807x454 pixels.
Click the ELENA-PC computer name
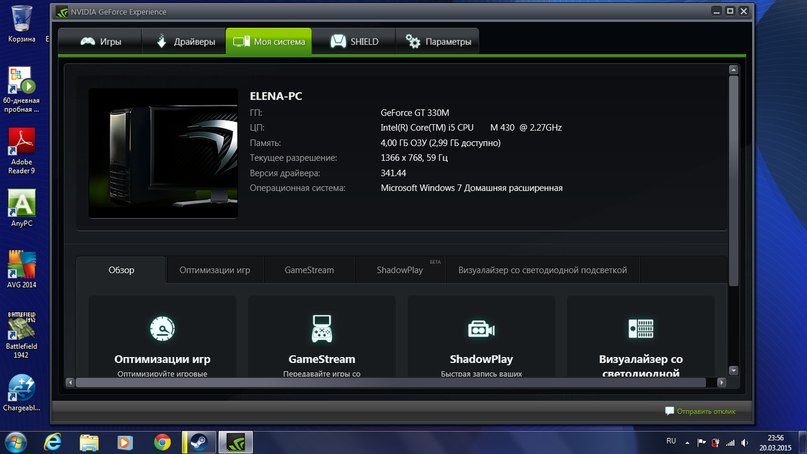[x=276, y=96]
